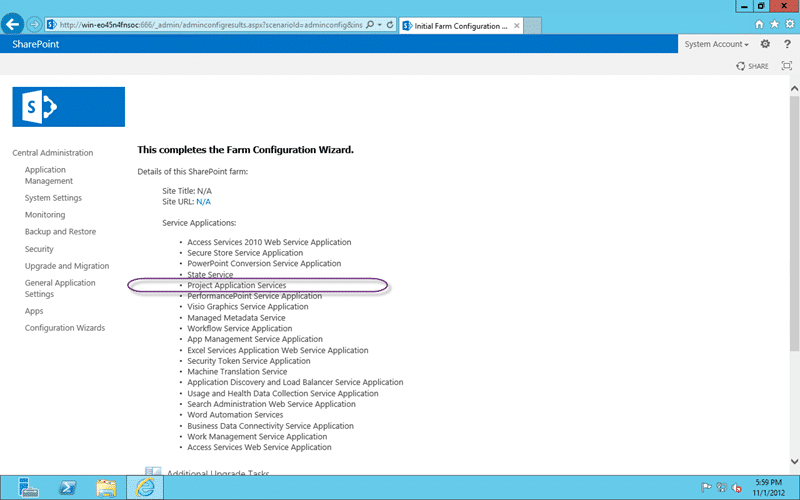Open the Monitoring section
Screen dimensions: 800x500
45,215
